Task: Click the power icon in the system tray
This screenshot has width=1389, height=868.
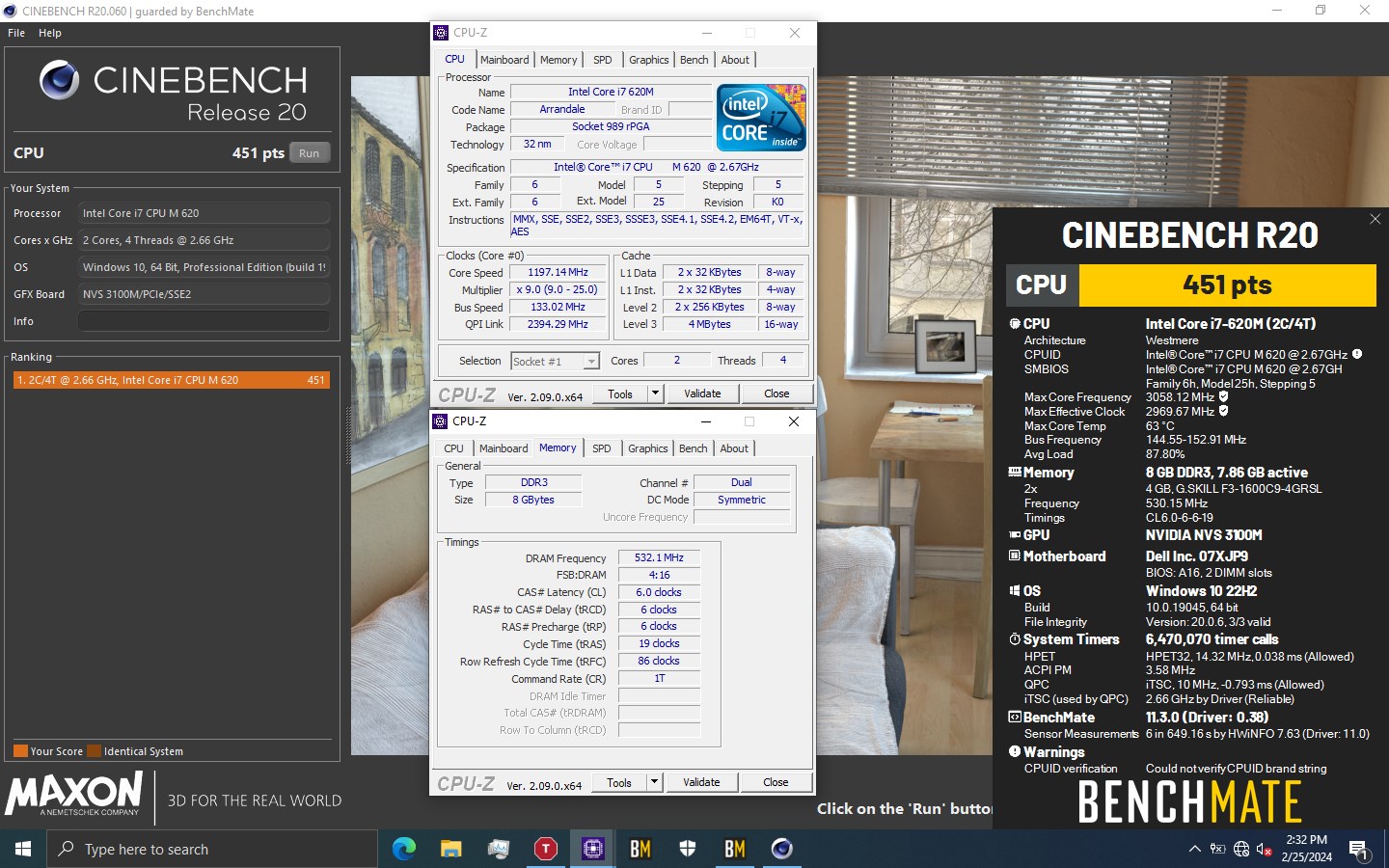Action: (1218, 850)
